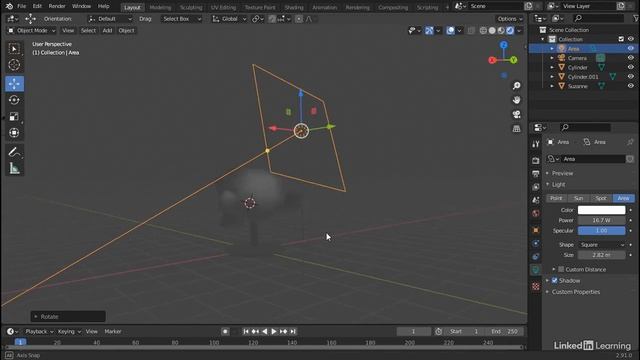This screenshot has width=640, height=360.
Task: Choose the Rotate tool
Action: pyautogui.click(x=14, y=100)
